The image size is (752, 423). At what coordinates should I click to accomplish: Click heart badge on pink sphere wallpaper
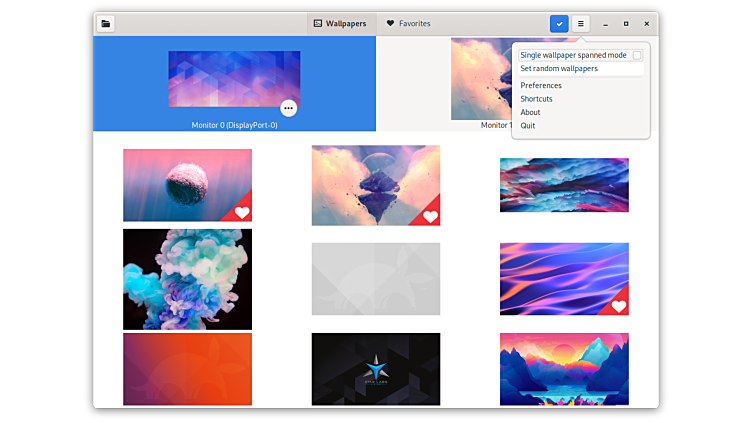(241, 212)
